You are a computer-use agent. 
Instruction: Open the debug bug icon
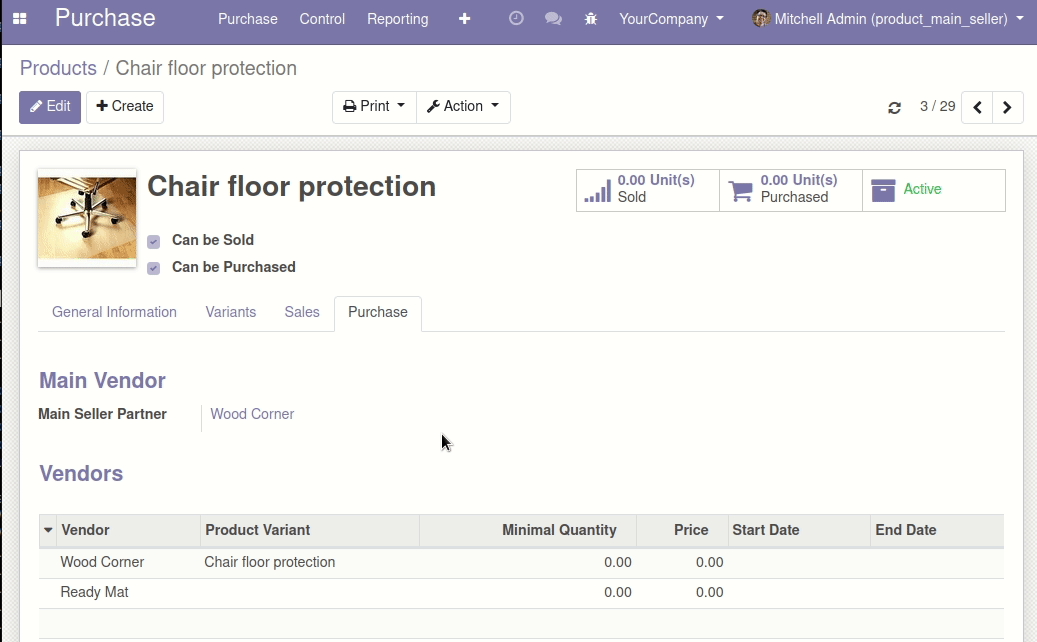591,19
